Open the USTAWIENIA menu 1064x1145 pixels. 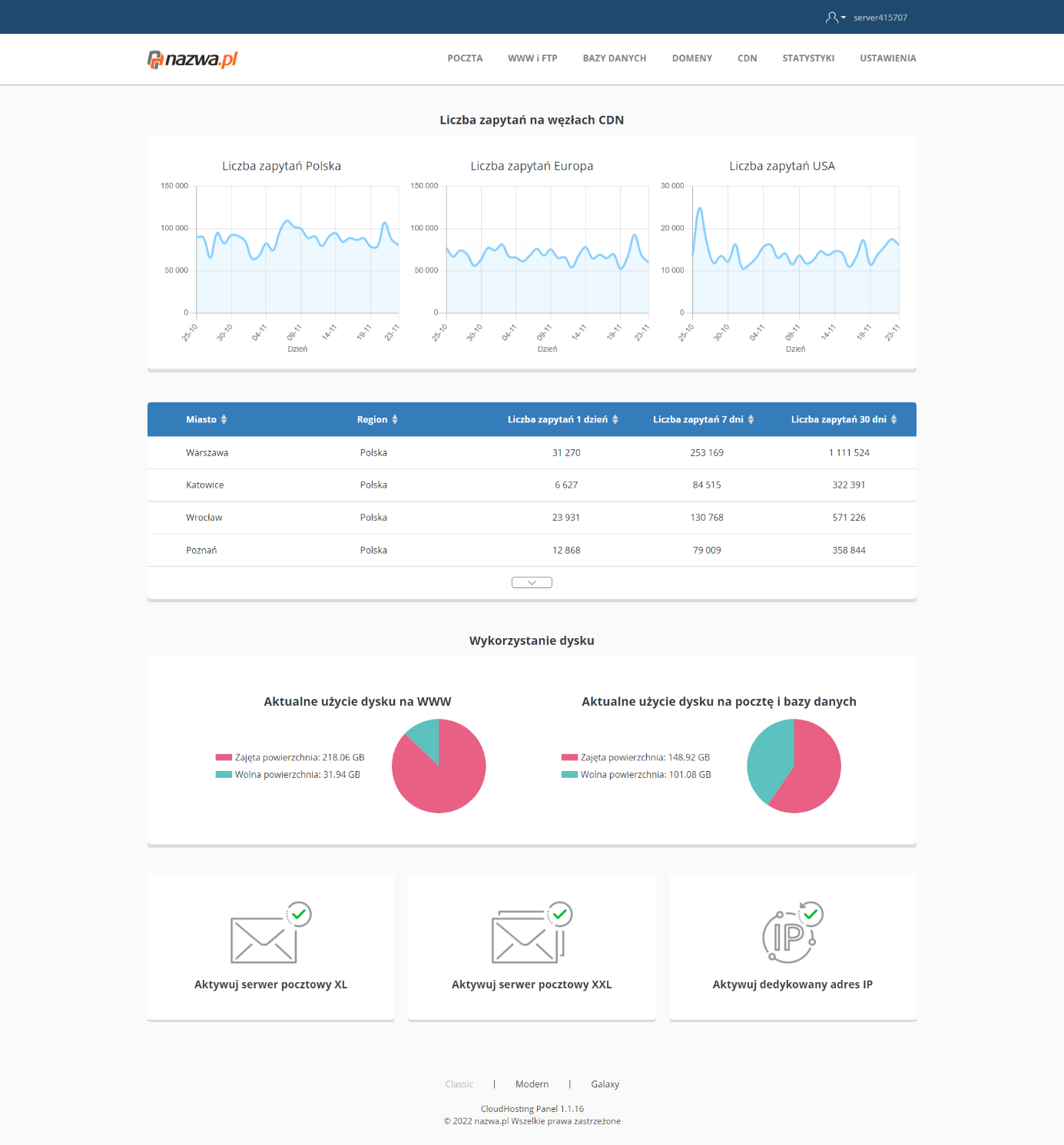(x=888, y=58)
